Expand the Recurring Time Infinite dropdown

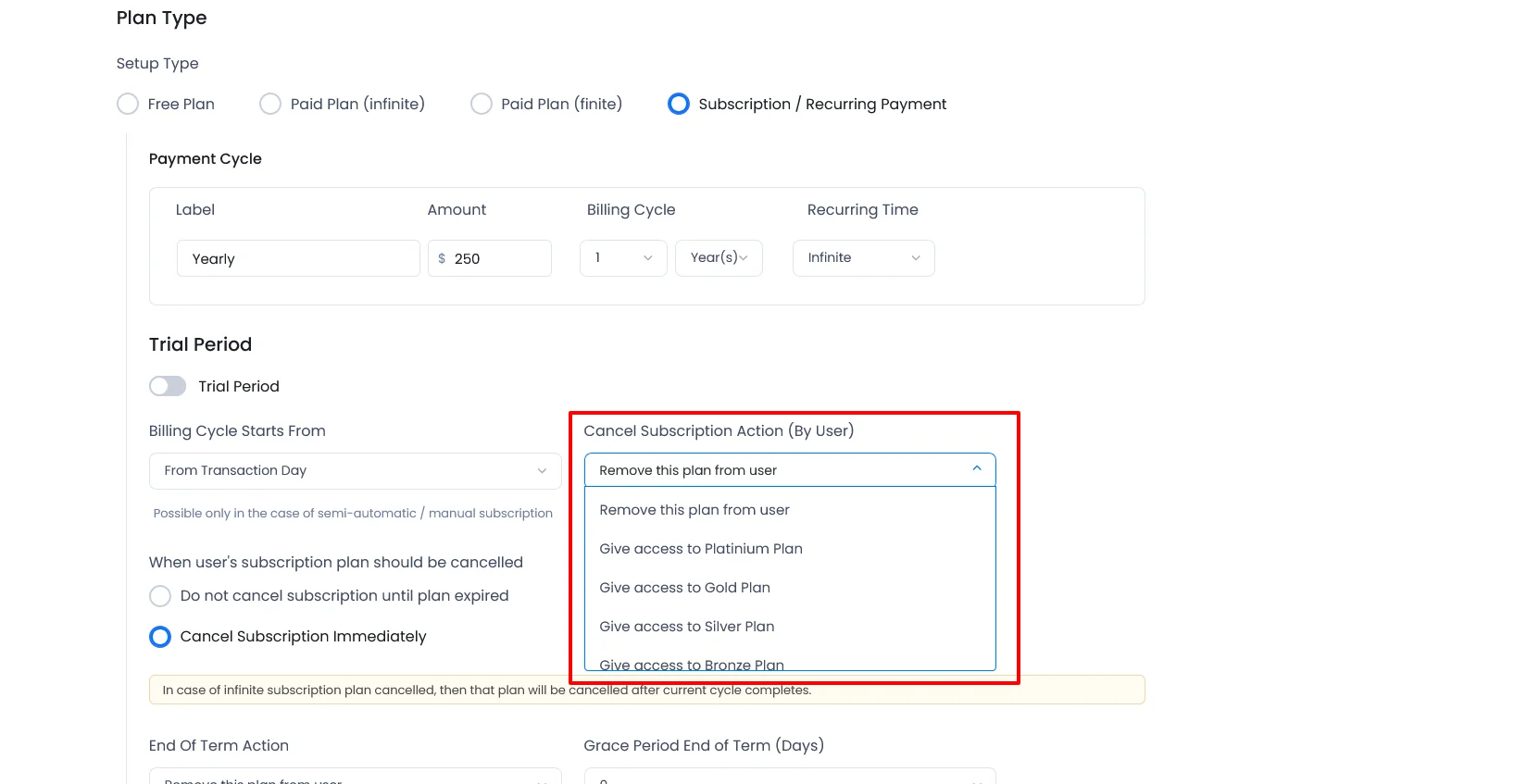click(863, 258)
